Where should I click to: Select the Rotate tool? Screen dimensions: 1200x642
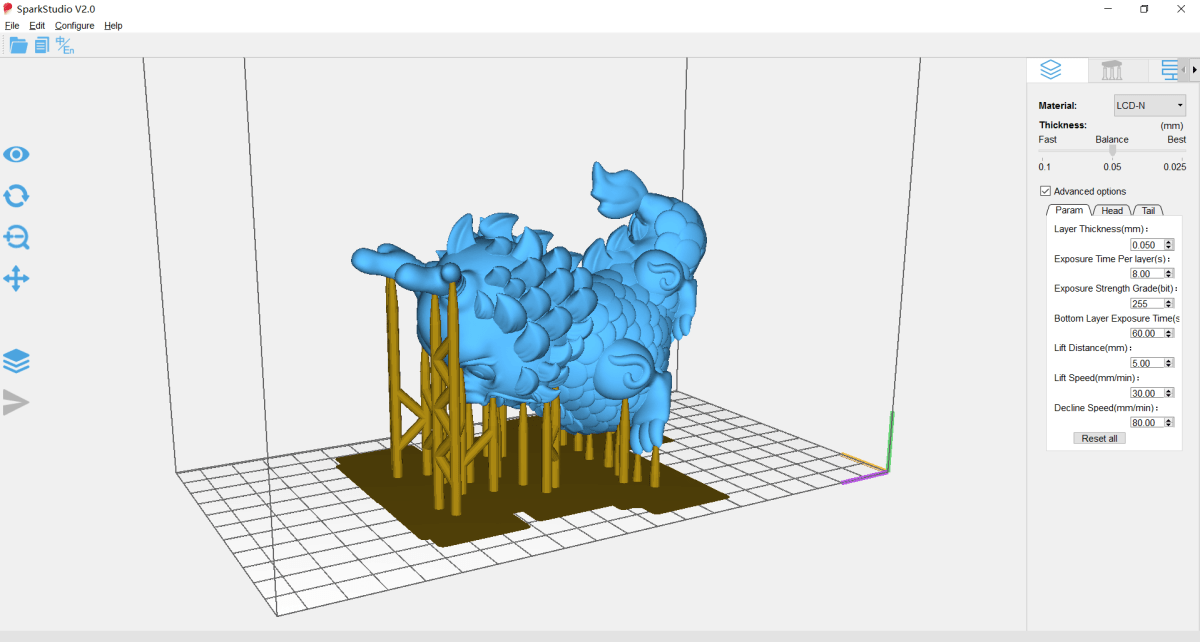[16, 196]
